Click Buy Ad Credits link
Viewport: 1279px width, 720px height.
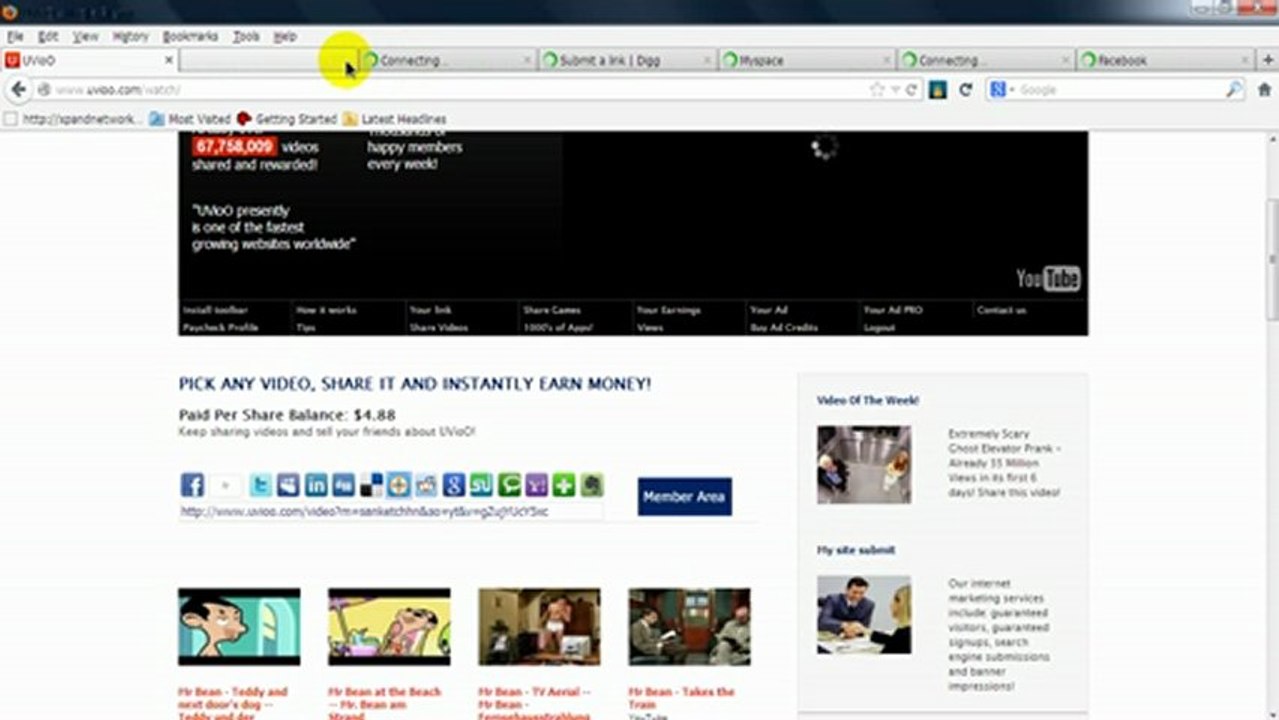pos(784,328)
